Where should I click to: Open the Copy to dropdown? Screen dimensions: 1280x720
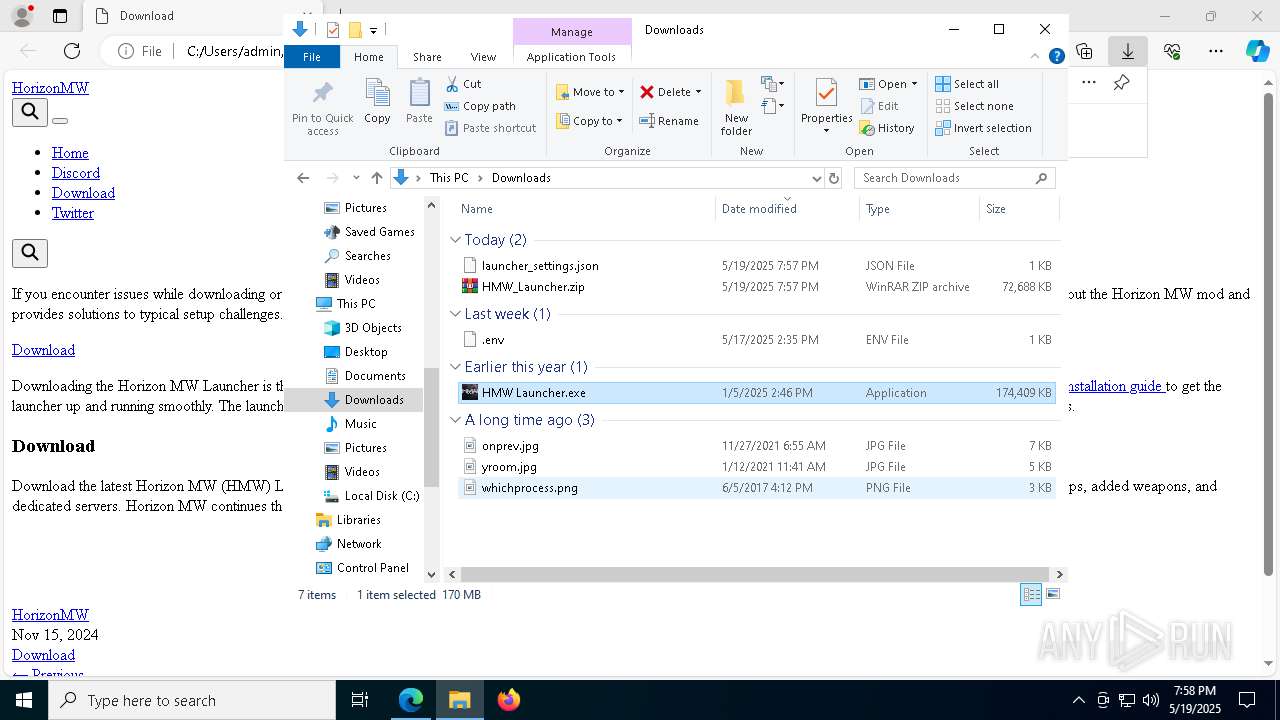pos(589,121)
